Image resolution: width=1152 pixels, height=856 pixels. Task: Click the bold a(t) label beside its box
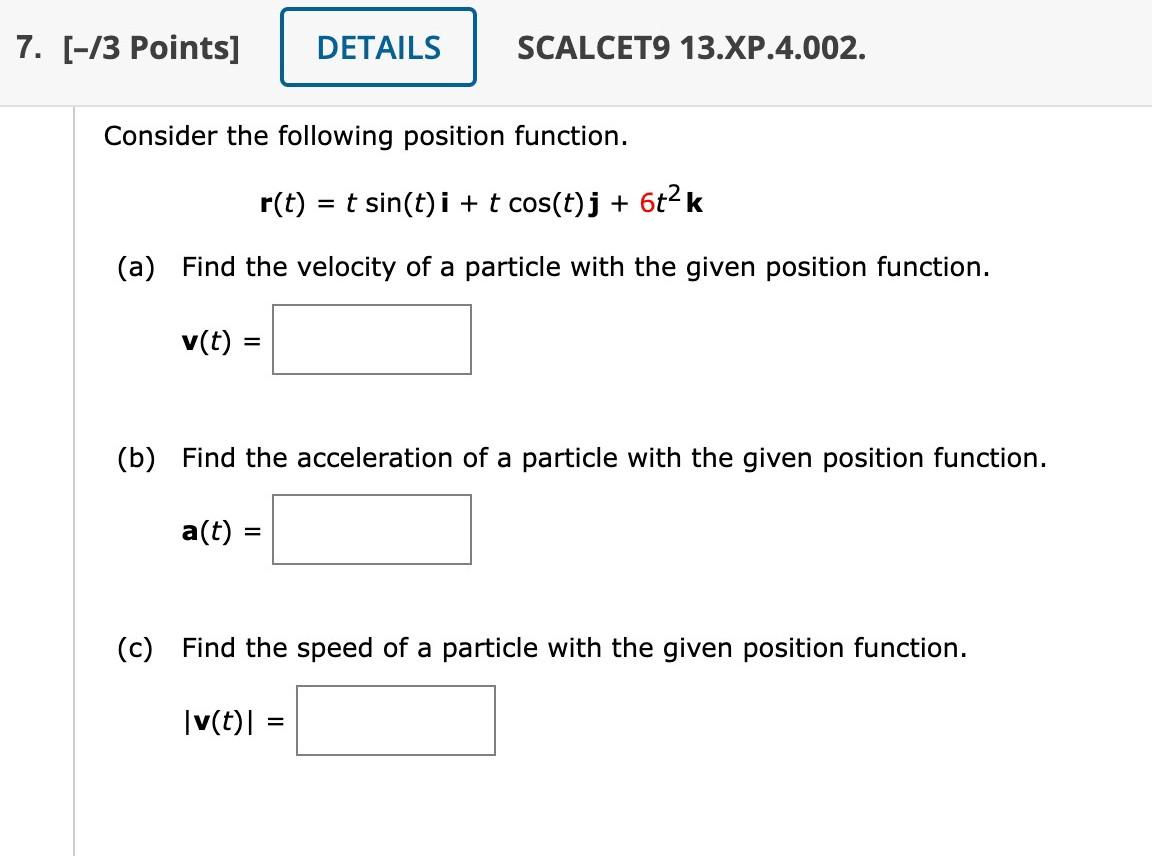click(x=211, y=529)
